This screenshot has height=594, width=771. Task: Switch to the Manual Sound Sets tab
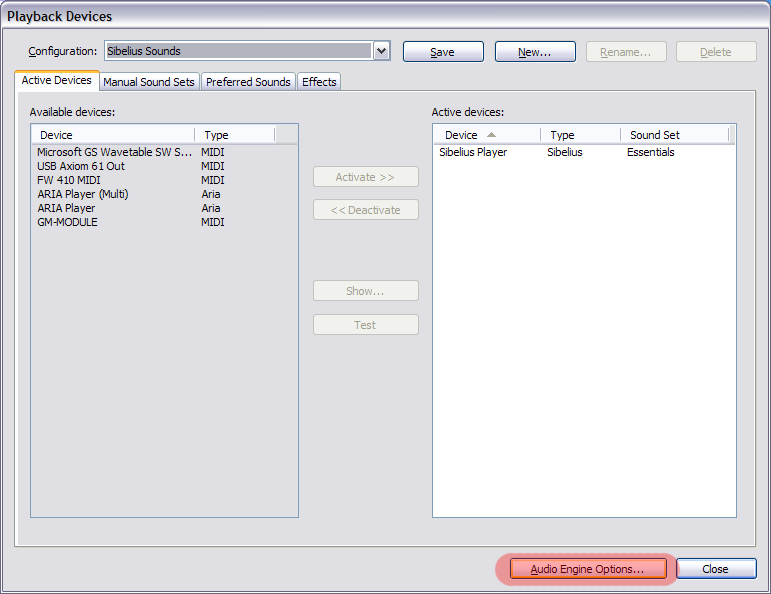pos(149,82)
